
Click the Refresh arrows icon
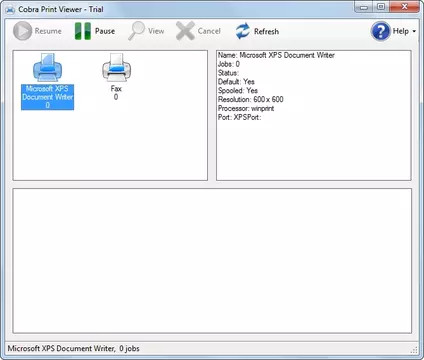pyautogui.click(x=242, y=31)
